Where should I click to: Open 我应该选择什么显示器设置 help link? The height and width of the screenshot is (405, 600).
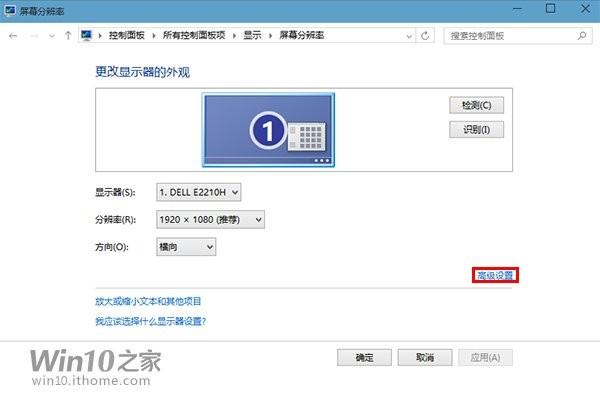150,321
